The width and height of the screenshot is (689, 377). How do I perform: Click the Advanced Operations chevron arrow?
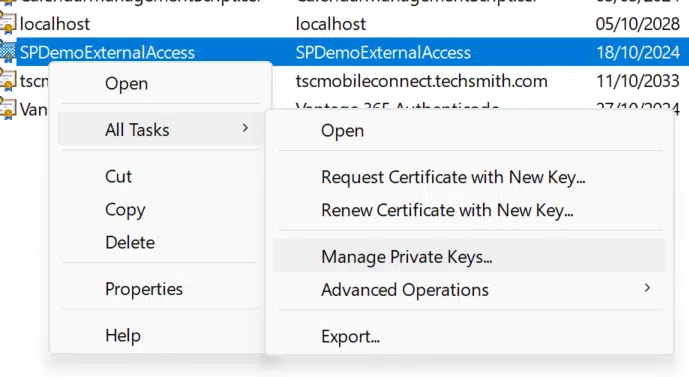point(647,288)
